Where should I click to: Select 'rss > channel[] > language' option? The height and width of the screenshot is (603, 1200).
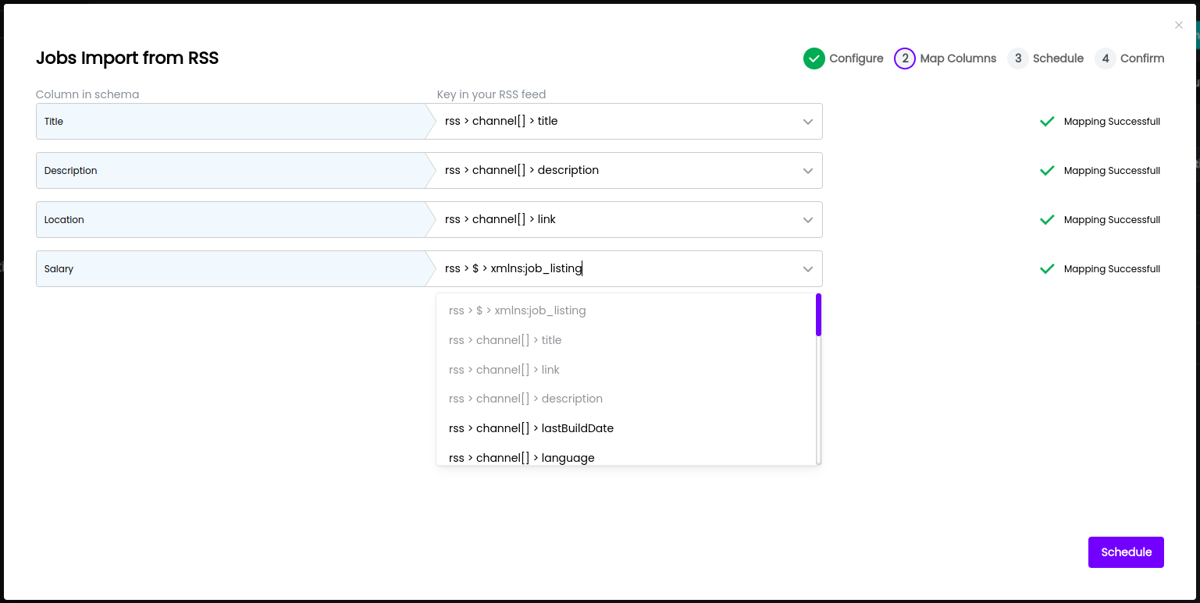coord(522,457)
